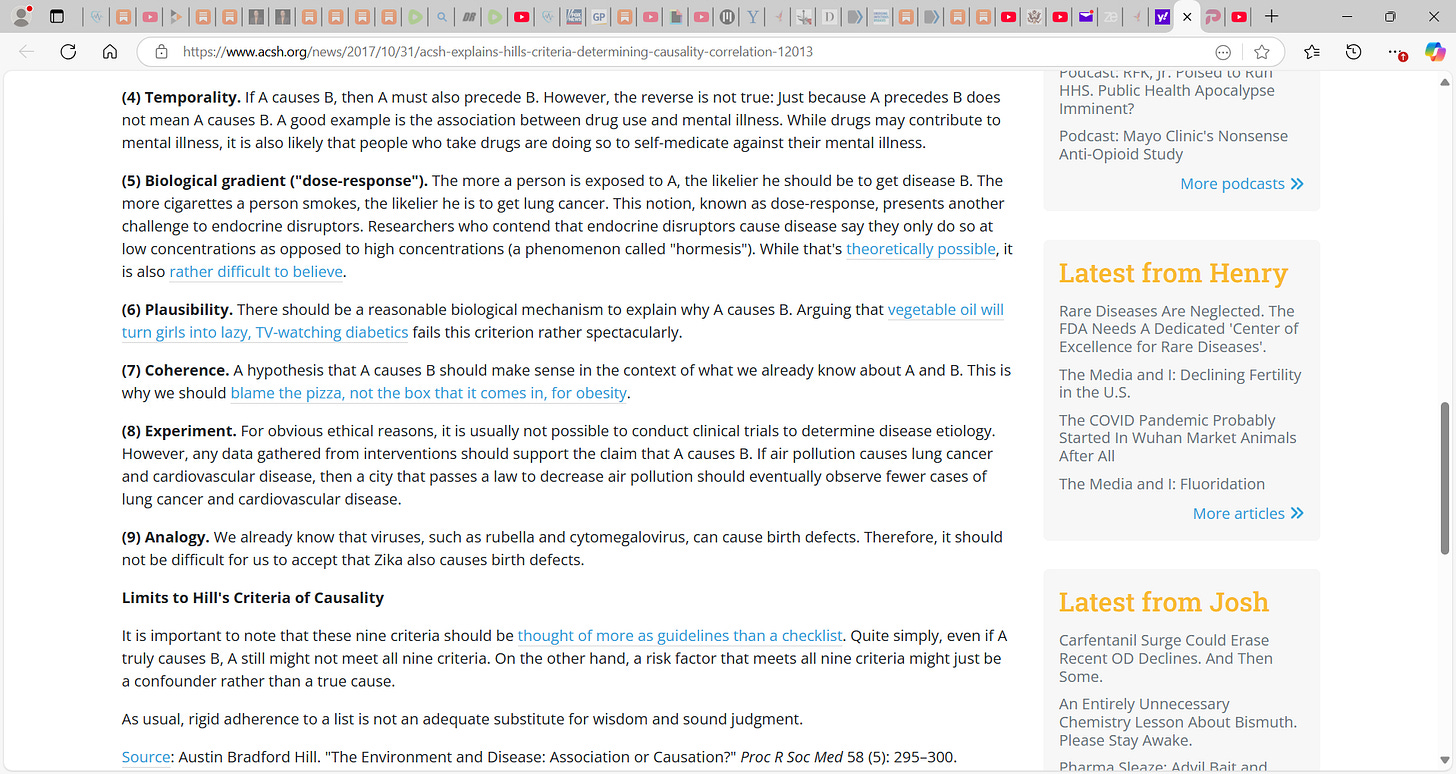Open the address bar three-dots circle icon

1223,52
